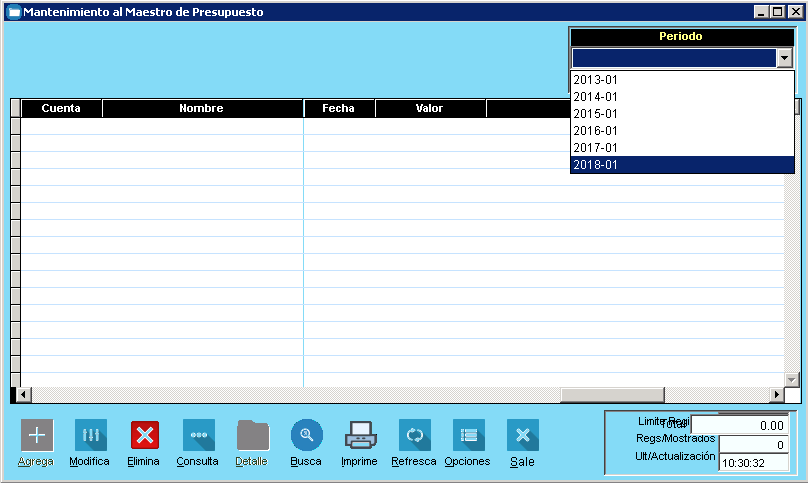Screen dimensions: 808x483
Task: Click the Agrega plus icon
Action: [37, 435]
